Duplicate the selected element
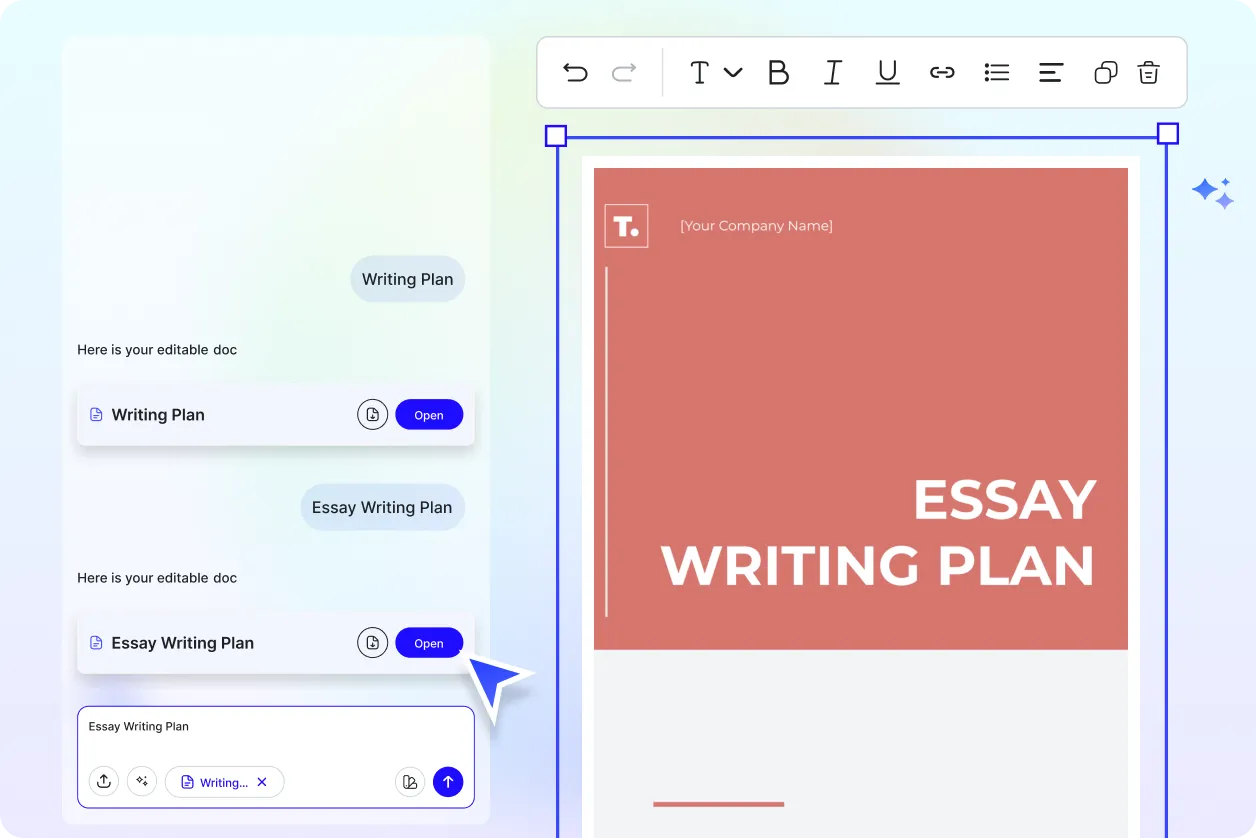This screenshot has width=1256, height=838. [1105, 72]
